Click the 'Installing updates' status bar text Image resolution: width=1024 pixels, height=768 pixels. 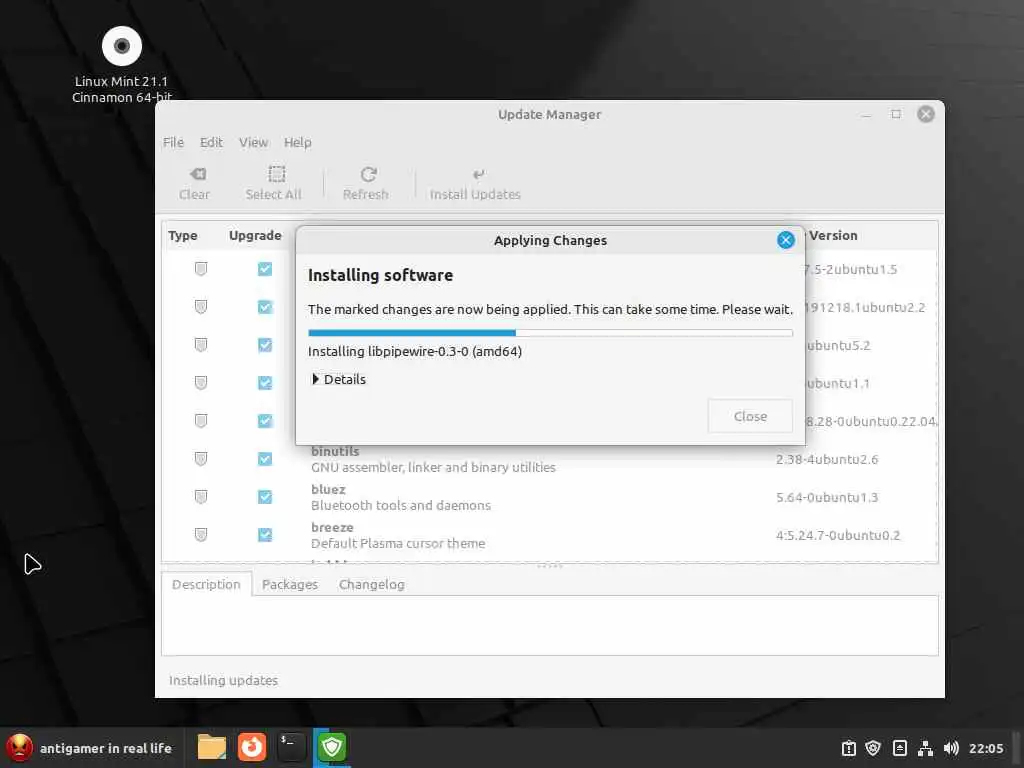[223, 680]
